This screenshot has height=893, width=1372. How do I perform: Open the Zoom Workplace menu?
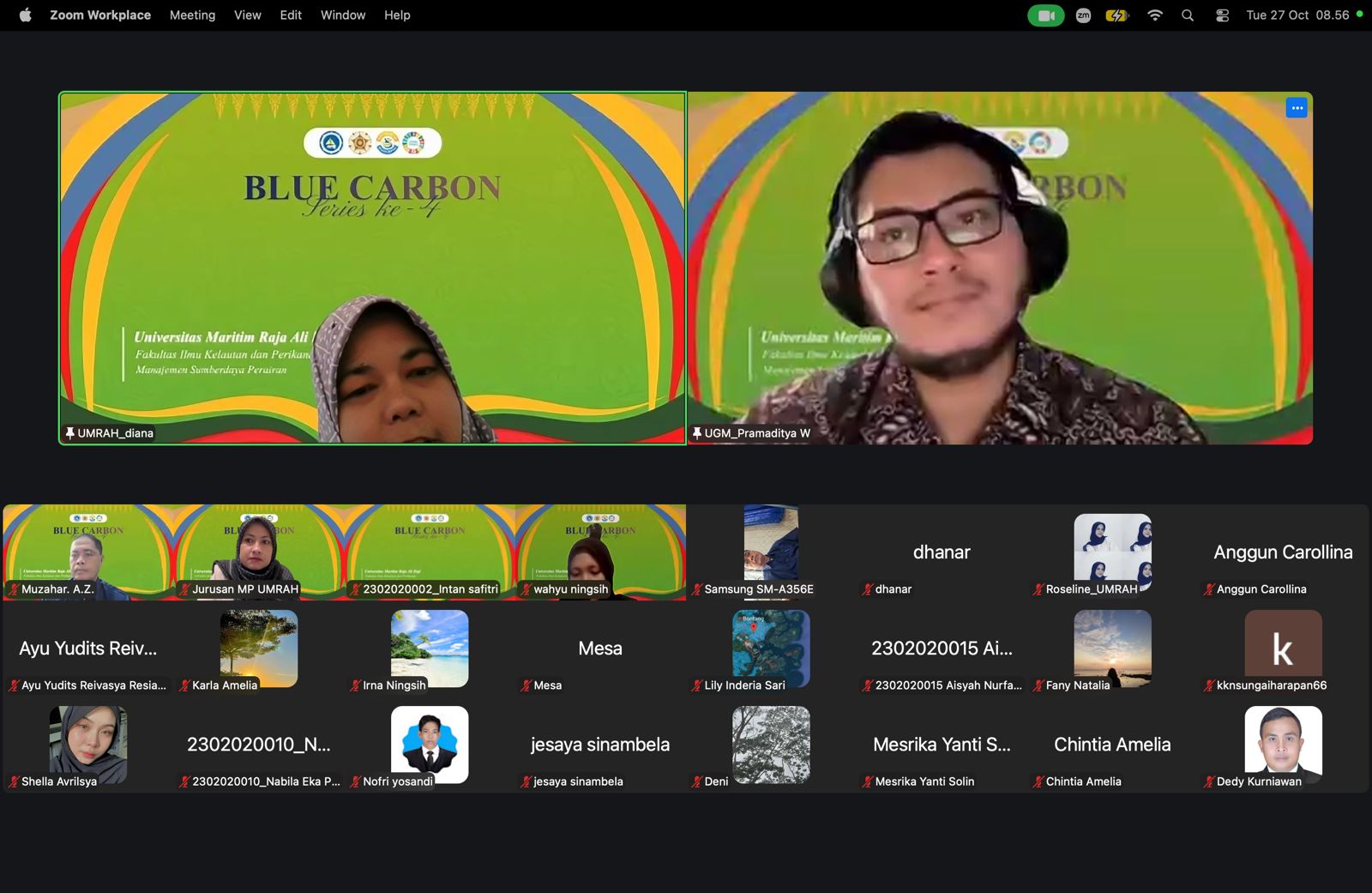pyautogui.click(x=100, y=15)
